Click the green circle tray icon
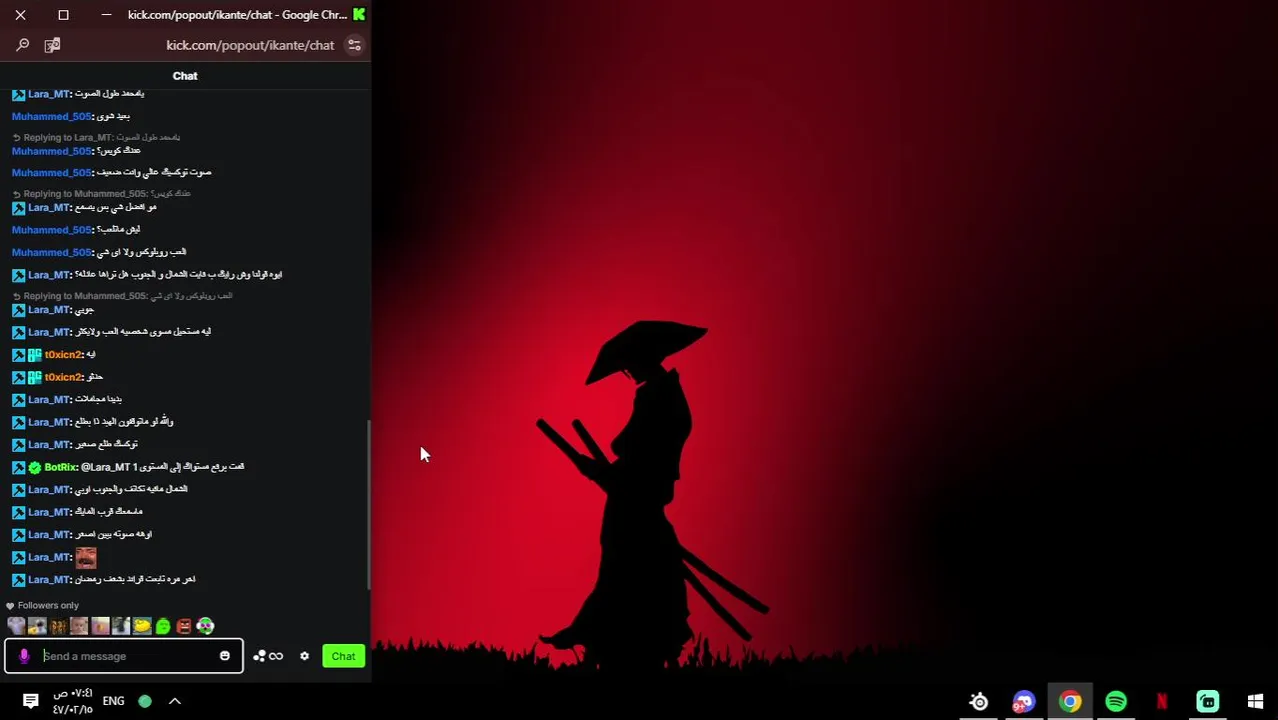 145,701
